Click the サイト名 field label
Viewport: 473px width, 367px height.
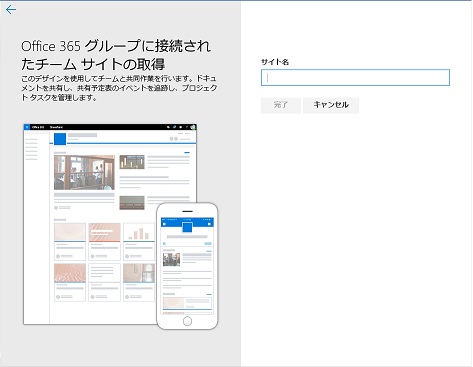tap(275, 62)
